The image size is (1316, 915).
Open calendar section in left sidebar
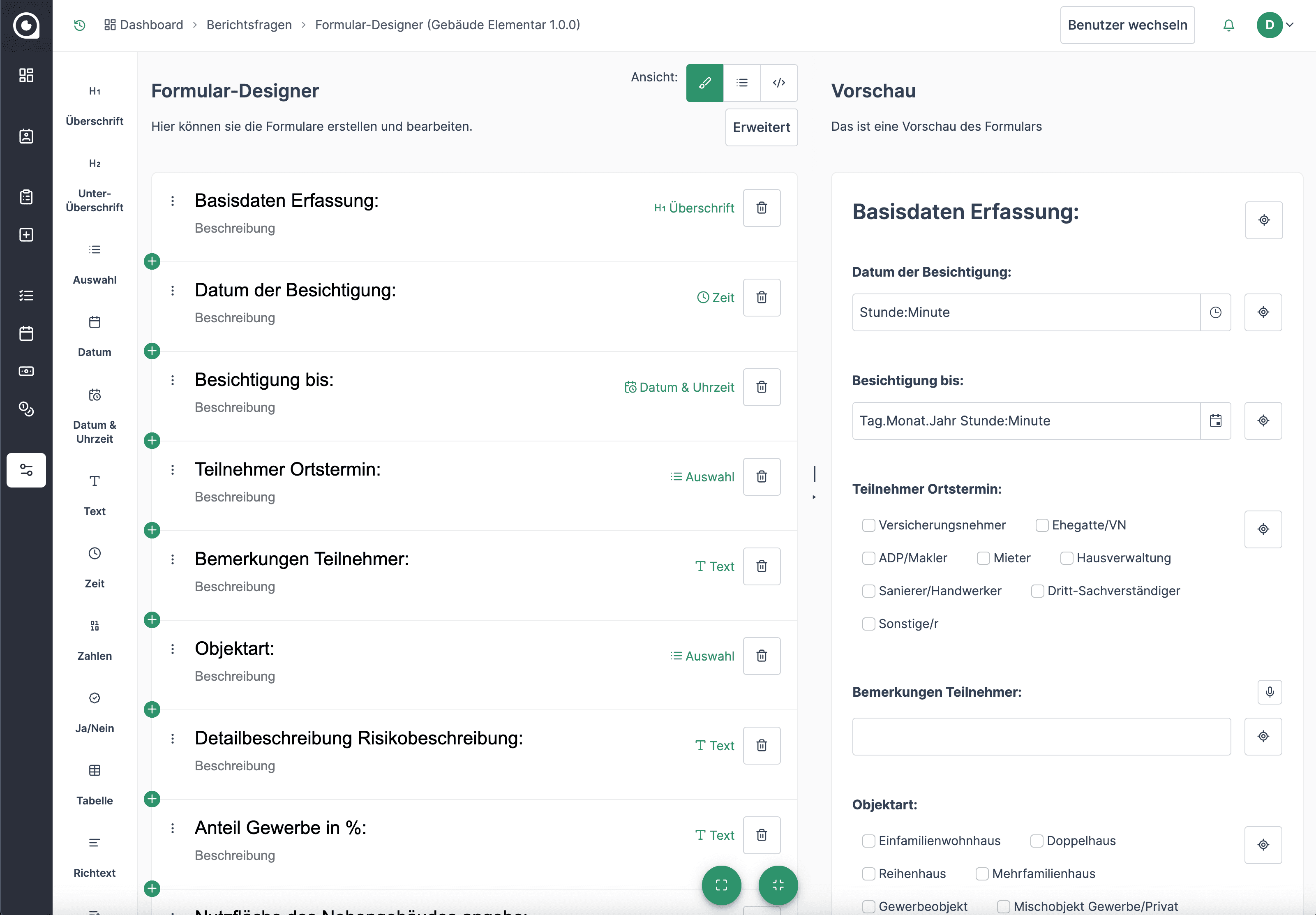(26, 333)
